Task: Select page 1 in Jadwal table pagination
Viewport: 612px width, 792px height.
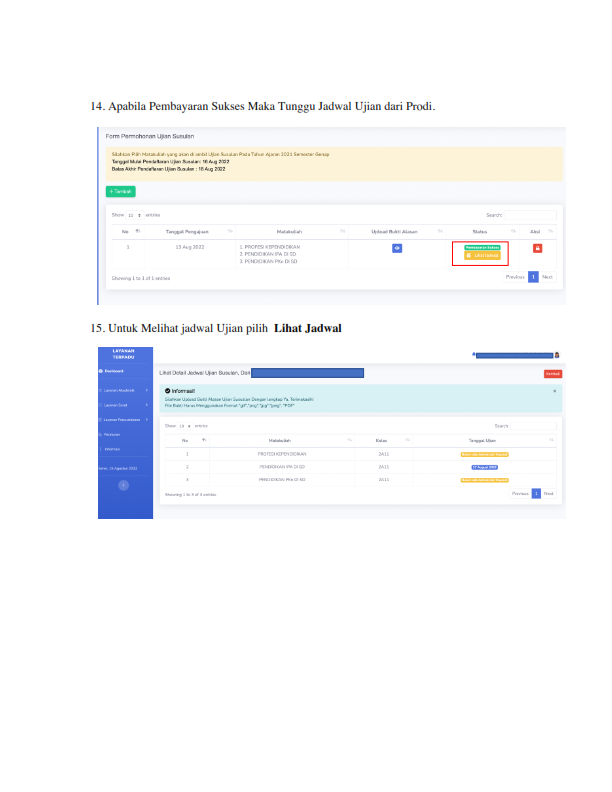Action: point(536,493)
